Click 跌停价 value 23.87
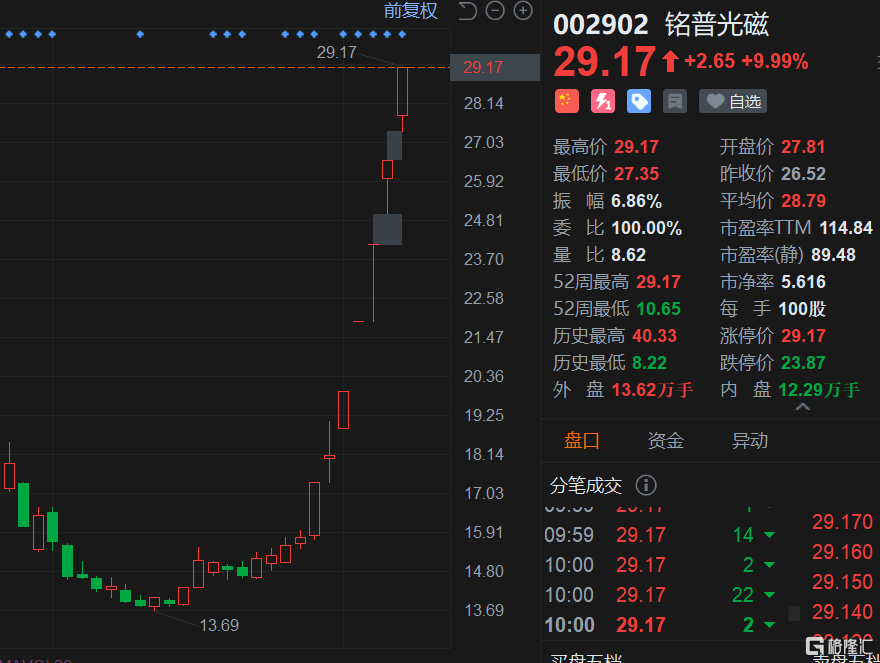 click(803, 363)
